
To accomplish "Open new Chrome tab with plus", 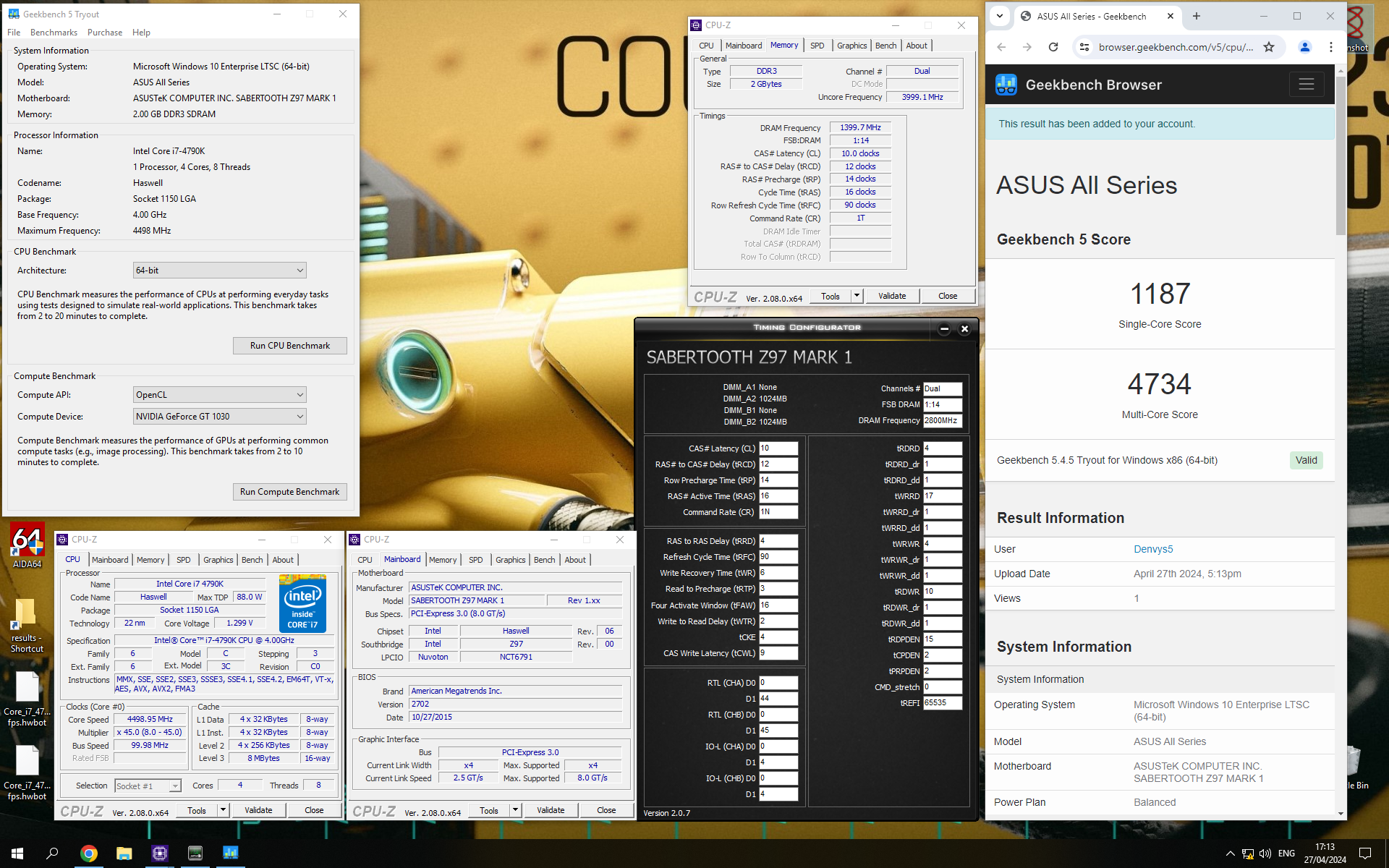I will click(1197, 16).
